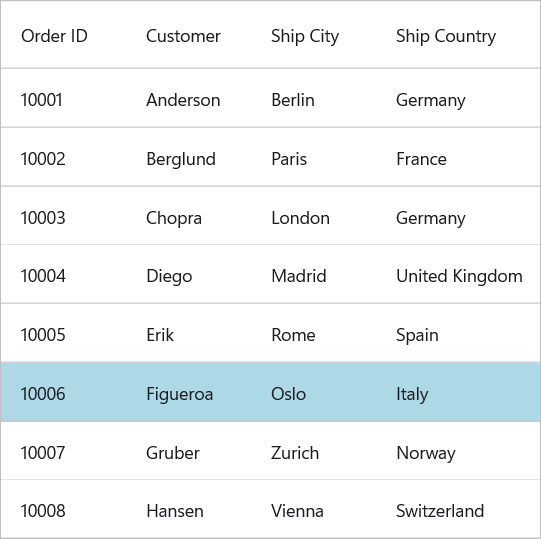Click the United Kingdom country cell
Screen dimensions: 541x539
point(458,274)
